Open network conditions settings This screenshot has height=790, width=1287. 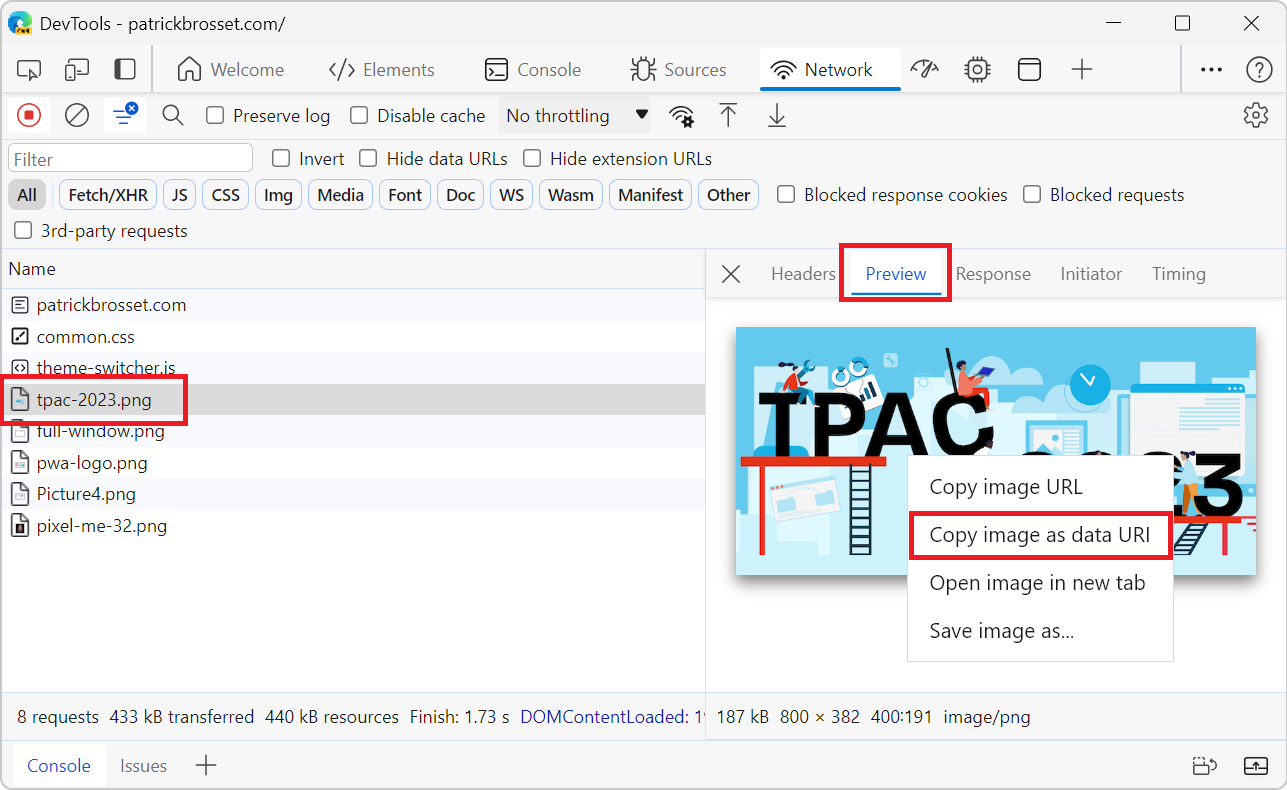(x=682, y=115)
